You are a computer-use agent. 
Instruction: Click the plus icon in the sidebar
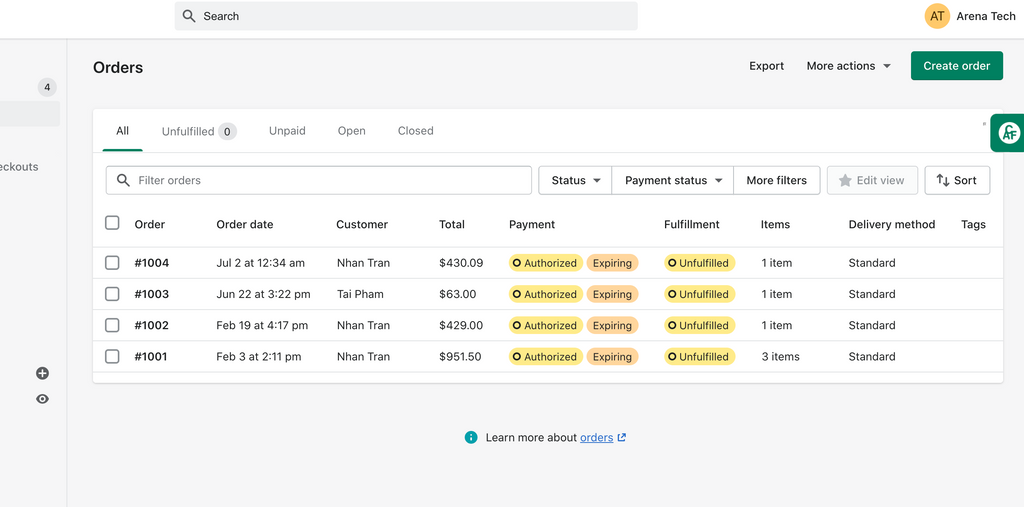point(42,373)
